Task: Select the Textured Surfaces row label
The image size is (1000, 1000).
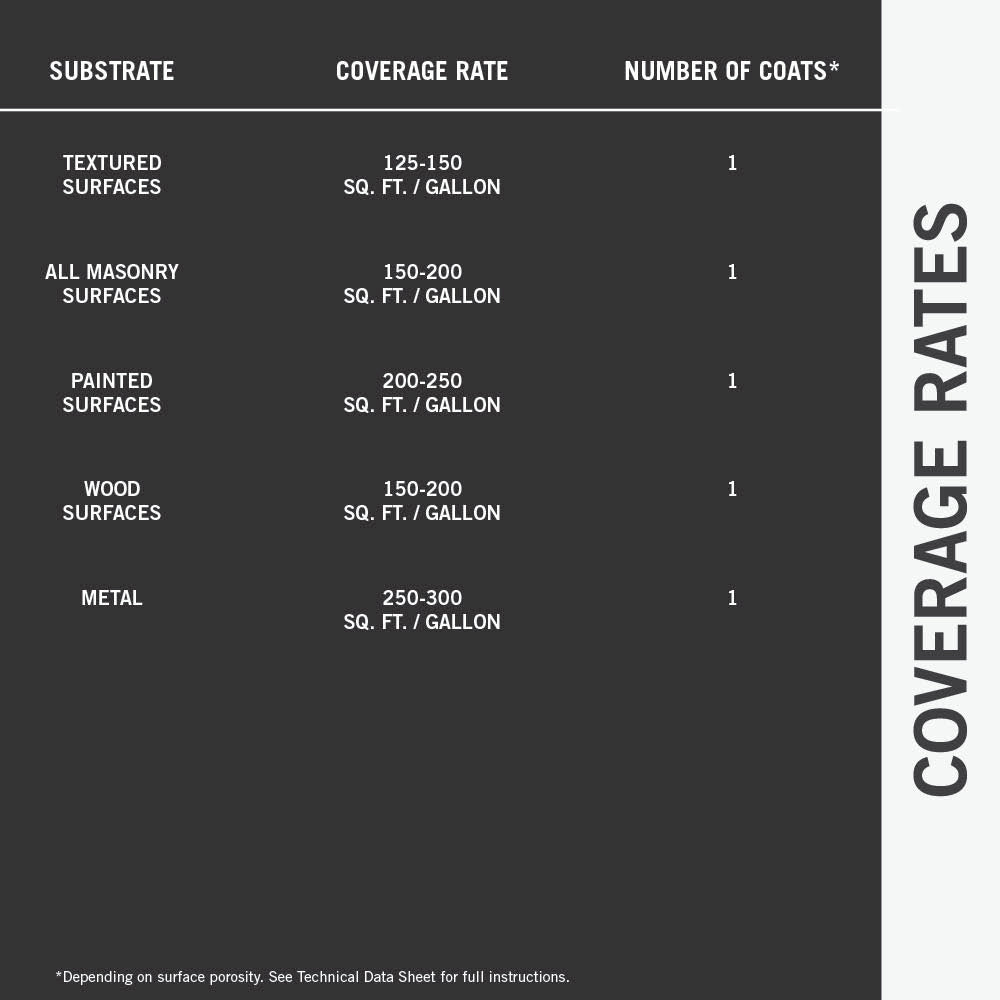Action: pos(112,175)
